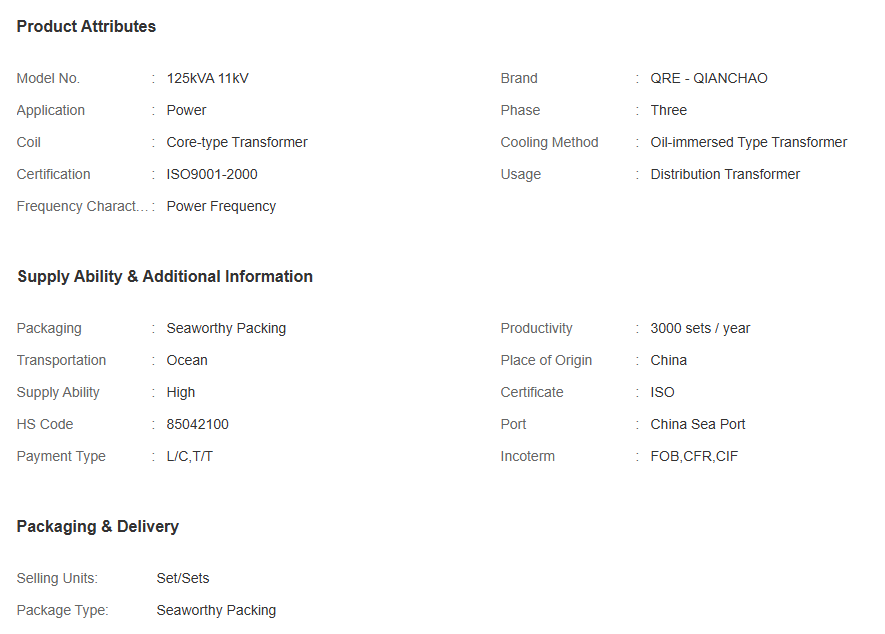
Task: Click the brand value QRE - QIANCHAO
Action: click(x=708, y=78)
